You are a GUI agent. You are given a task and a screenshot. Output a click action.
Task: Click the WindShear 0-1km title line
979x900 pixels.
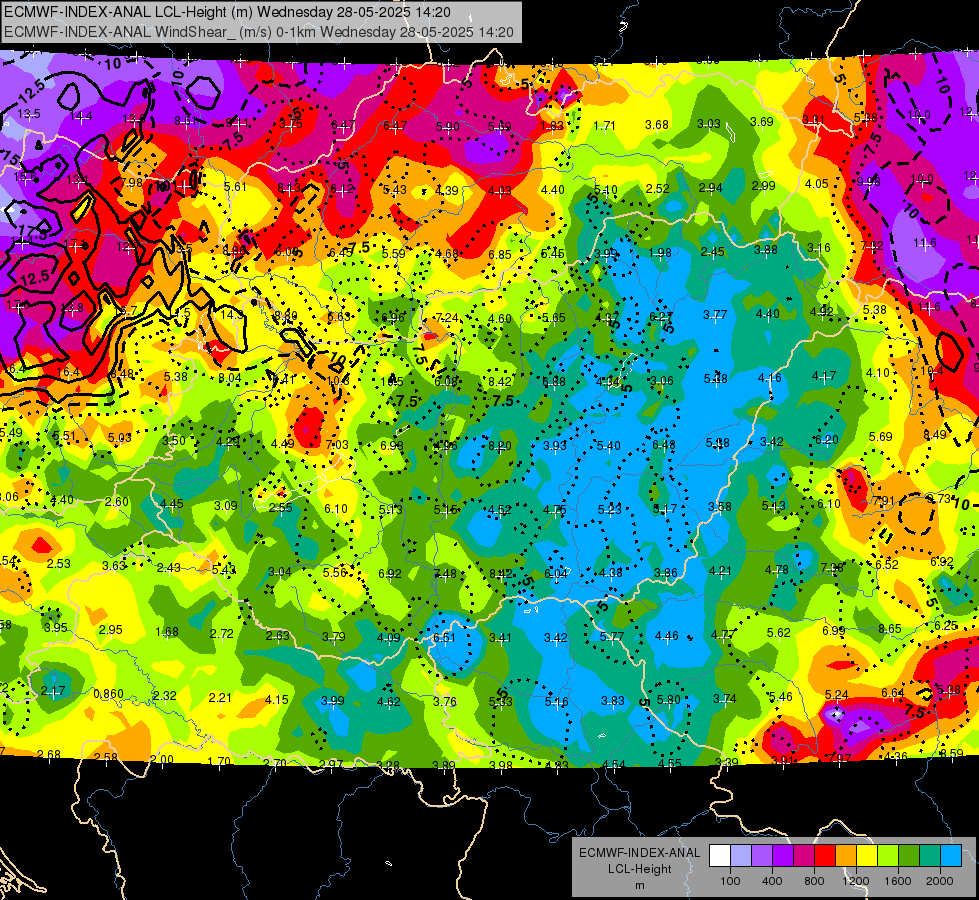[258, 32]
